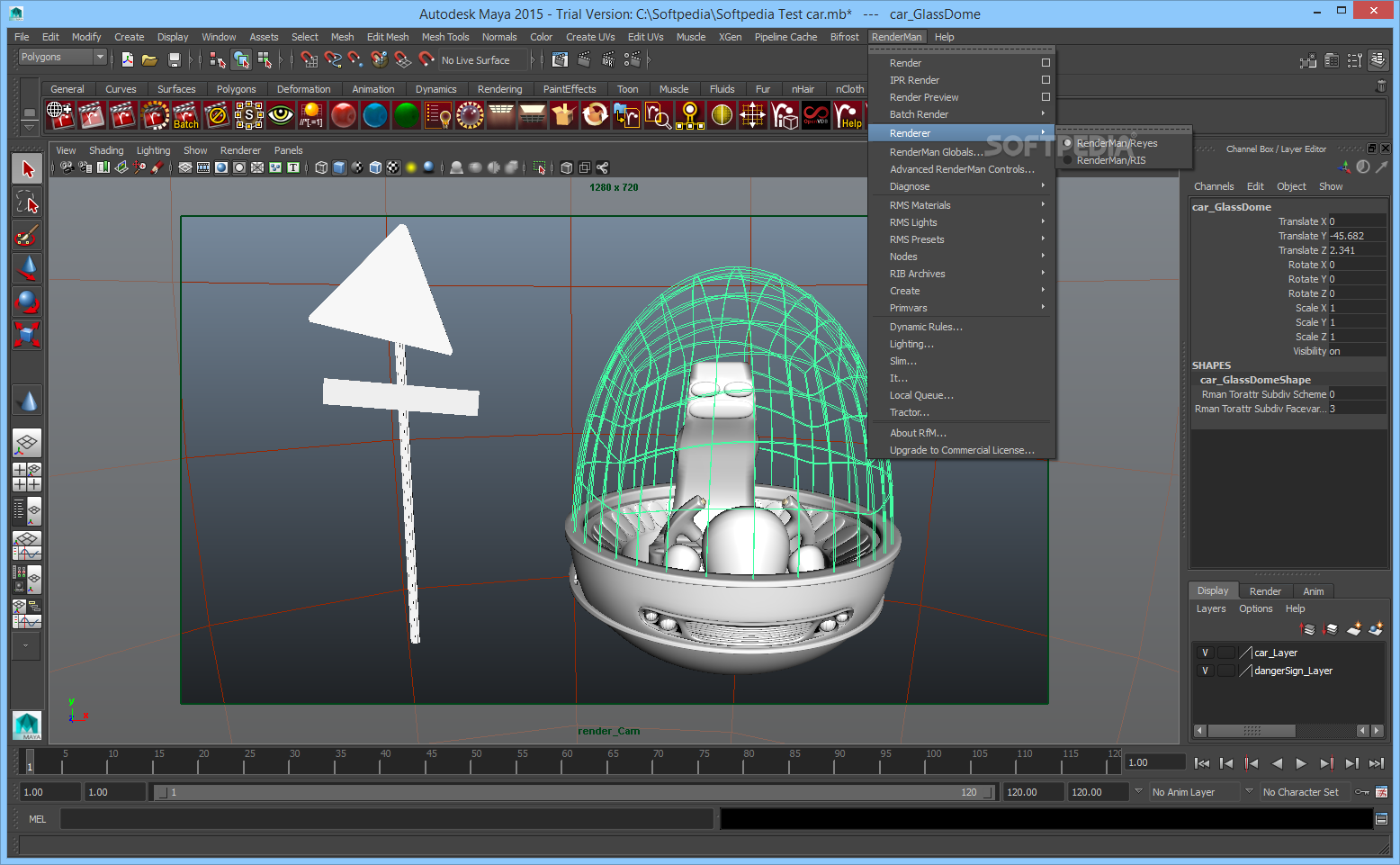Image resolution: width=1400 pixels, height=865 pixels.
Task: Expand the Batch Render submenu
Action: tap(960, 114)
